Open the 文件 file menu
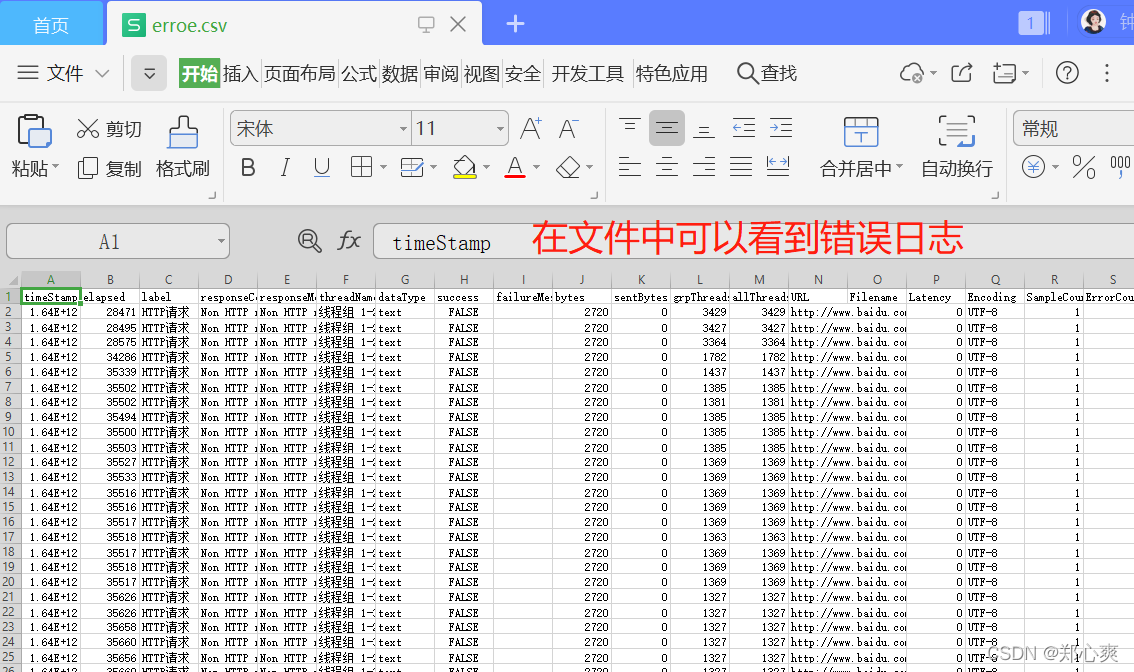1134x672 pixels. (x=63, y=73)
